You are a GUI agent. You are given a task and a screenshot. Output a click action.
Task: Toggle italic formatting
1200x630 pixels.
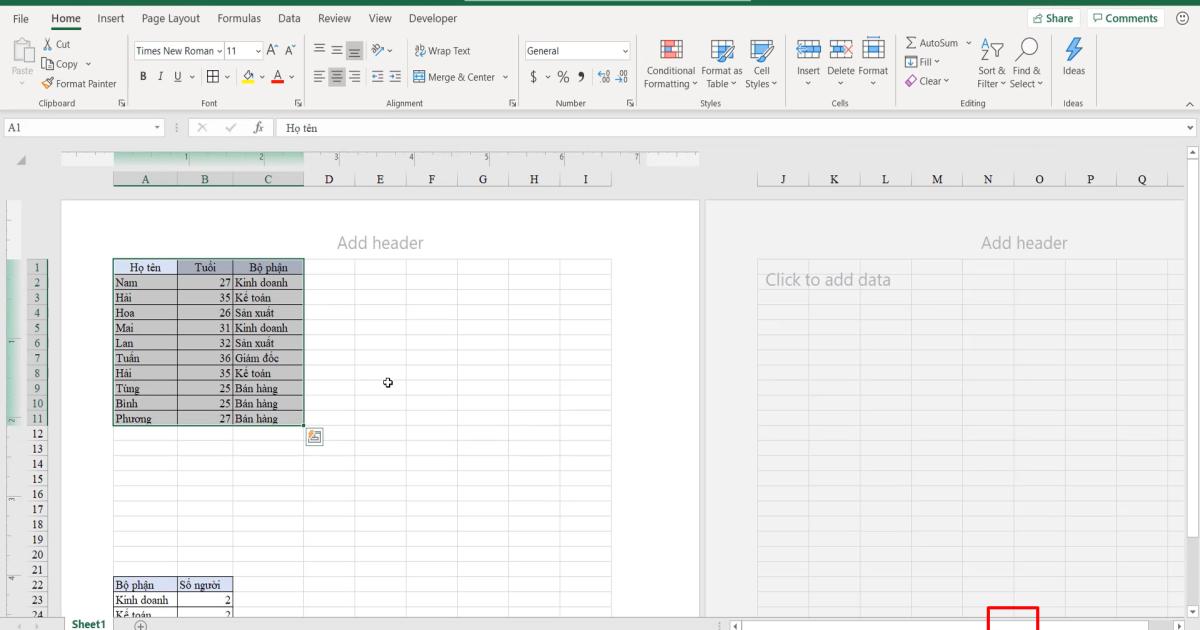160,75
